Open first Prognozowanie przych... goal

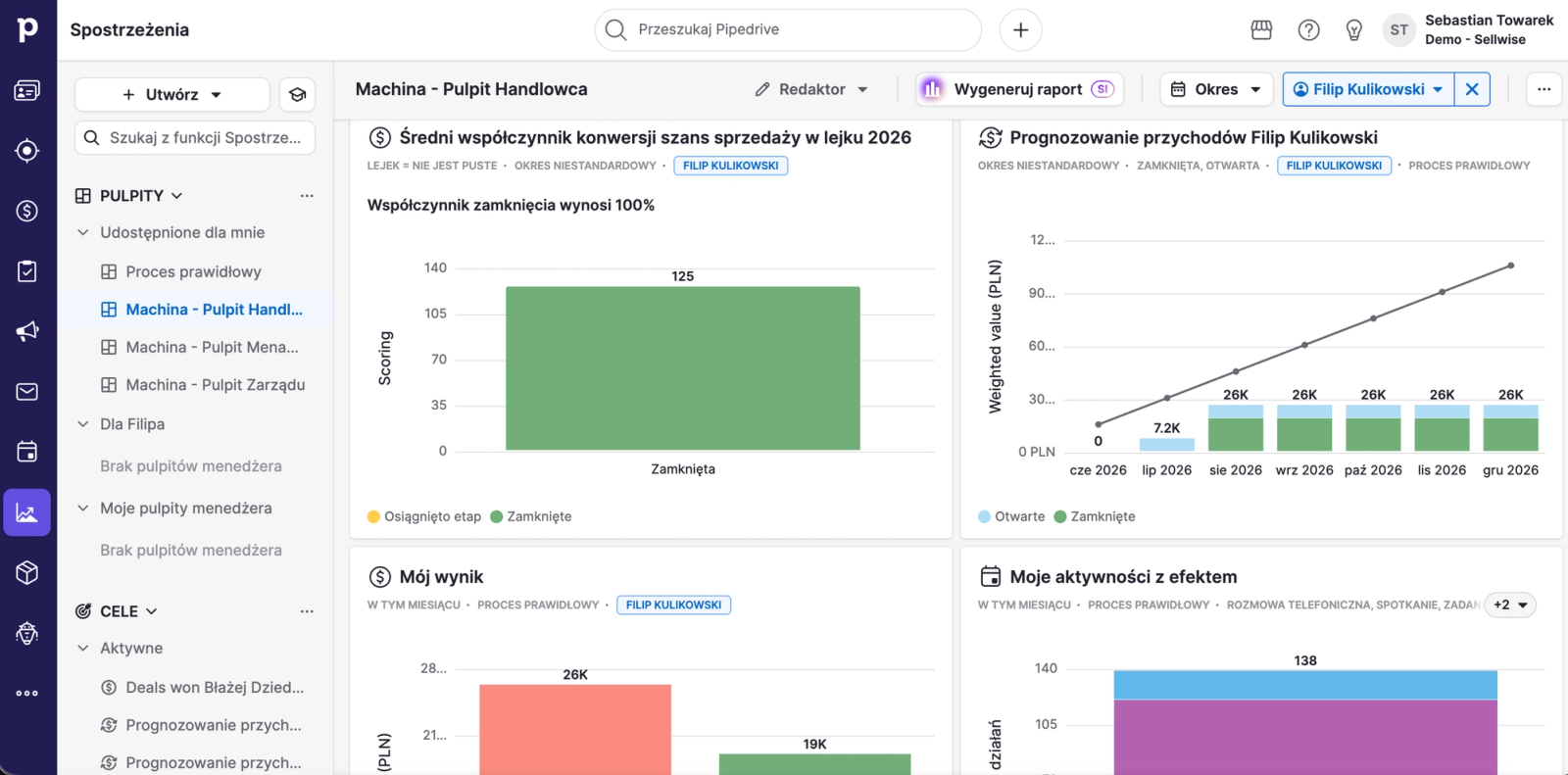point(202,726)
